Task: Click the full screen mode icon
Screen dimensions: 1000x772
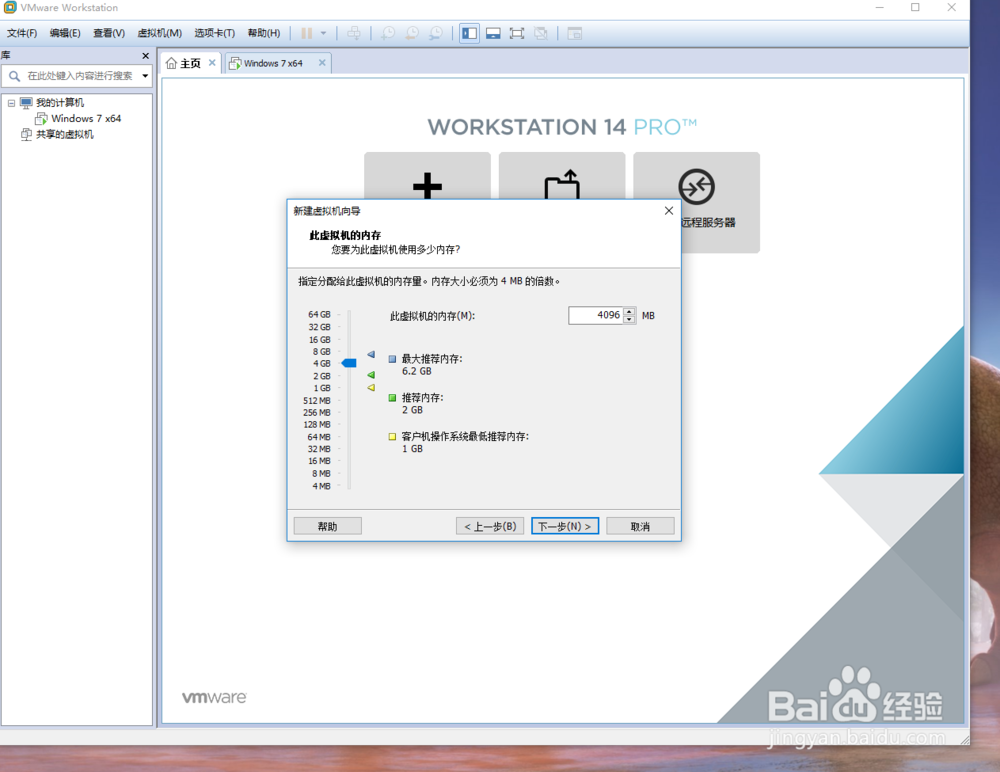Action: click(x=517, y=33)
